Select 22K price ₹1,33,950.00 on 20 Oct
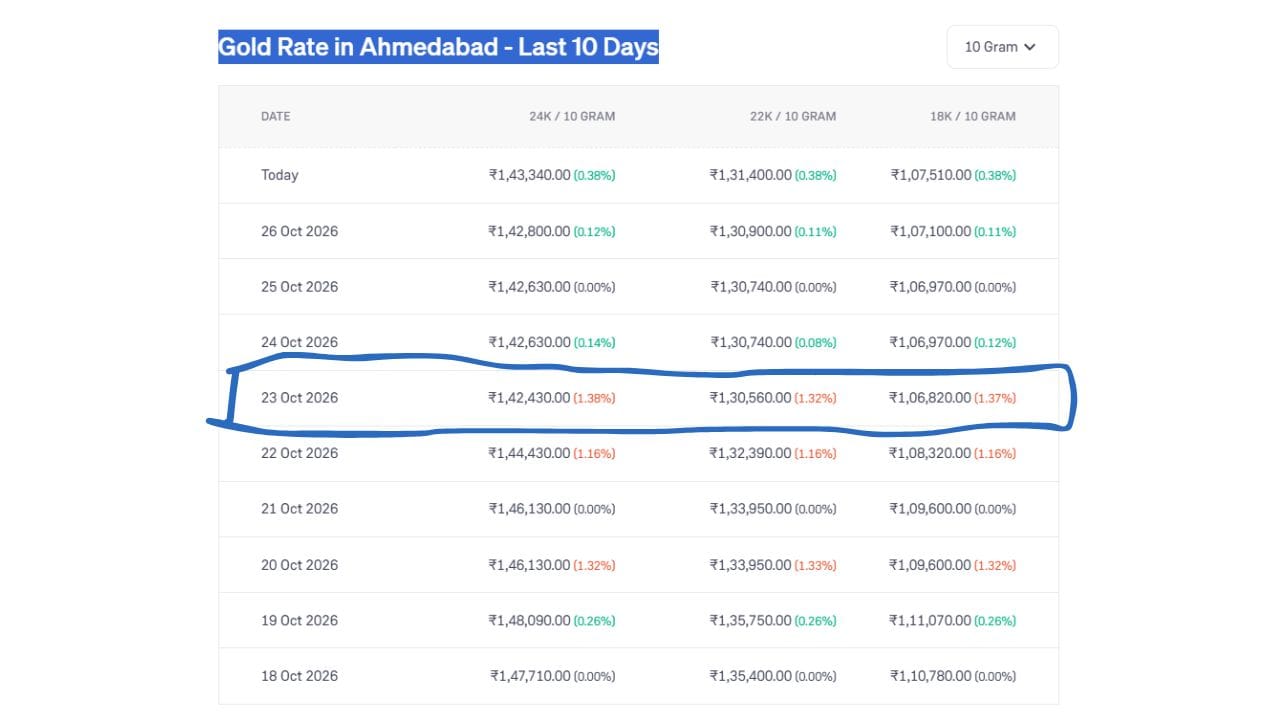Image resolution: width=1280 pixels, height=720 pixels. point(751,565)
